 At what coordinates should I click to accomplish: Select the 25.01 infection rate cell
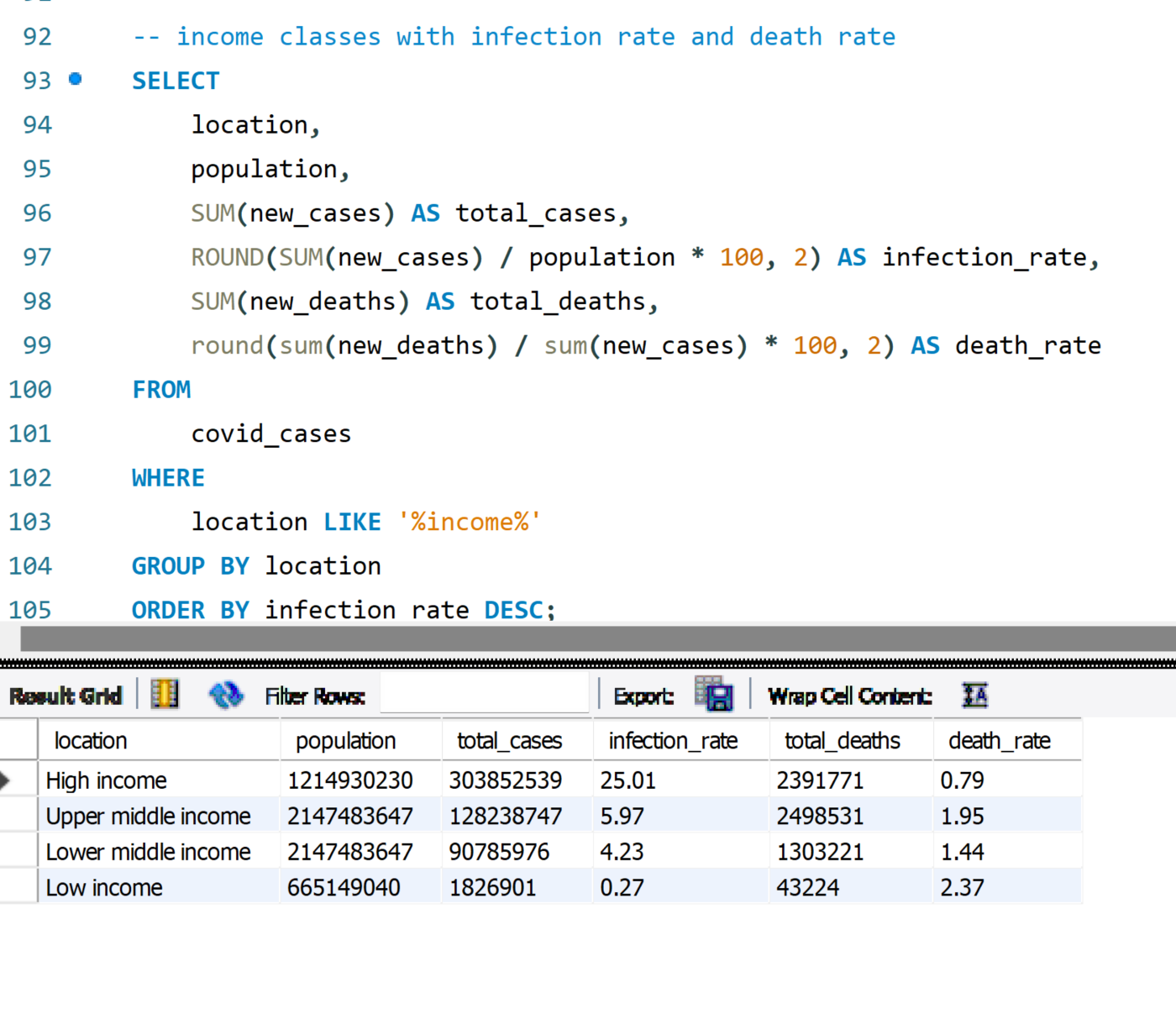[x=627, y=780]
